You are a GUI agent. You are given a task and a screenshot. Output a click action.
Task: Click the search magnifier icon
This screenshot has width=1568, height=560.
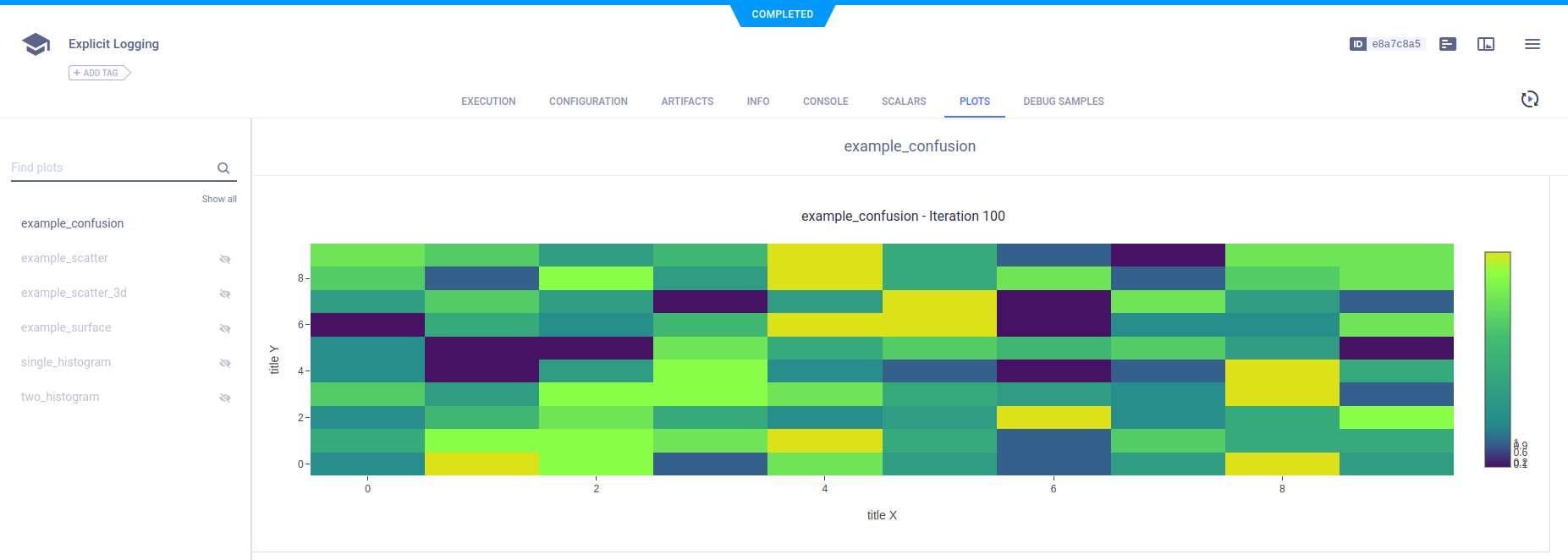[223, 168]
